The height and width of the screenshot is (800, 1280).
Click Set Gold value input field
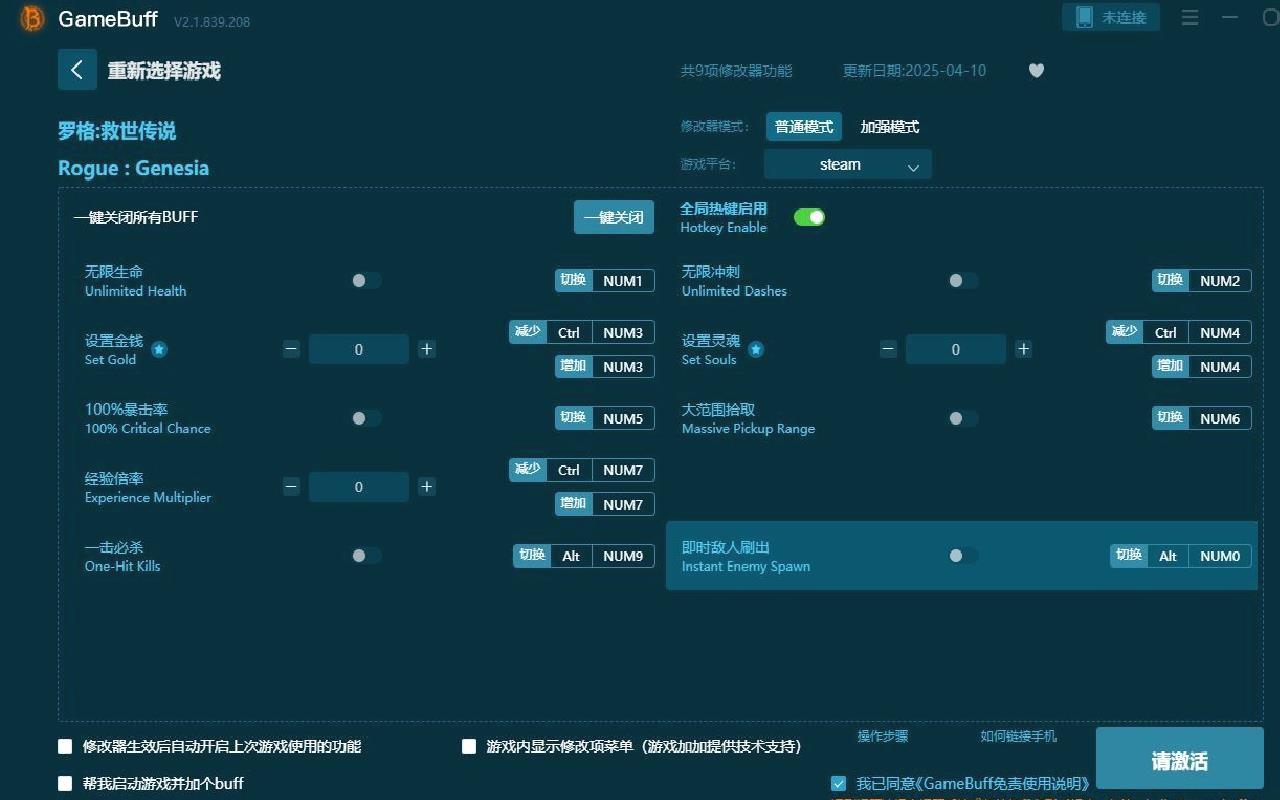pyautogui.click(x=359, y=349)
